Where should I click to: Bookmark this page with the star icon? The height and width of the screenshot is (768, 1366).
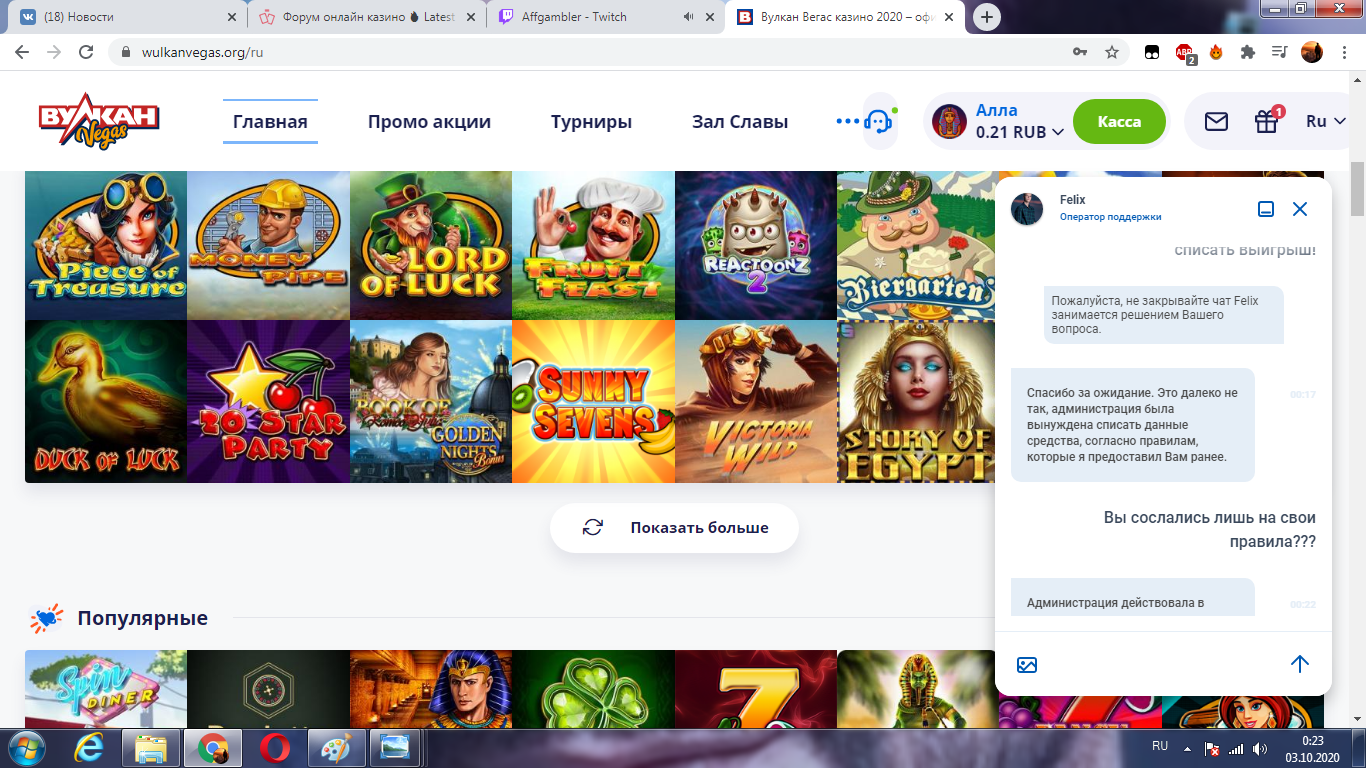coord(1112,52)
